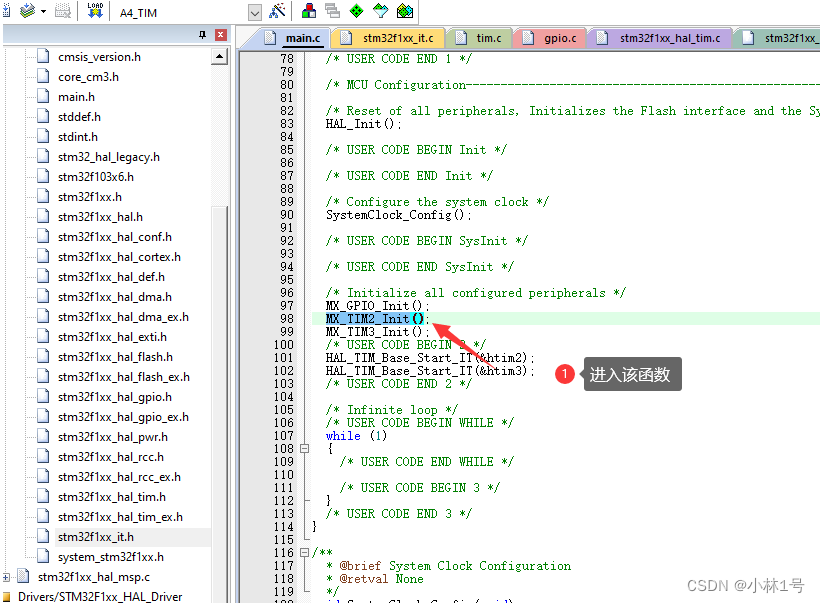Click the batch Build icon in toolbar
Screen dimensions: 820x603
[27, 10]
